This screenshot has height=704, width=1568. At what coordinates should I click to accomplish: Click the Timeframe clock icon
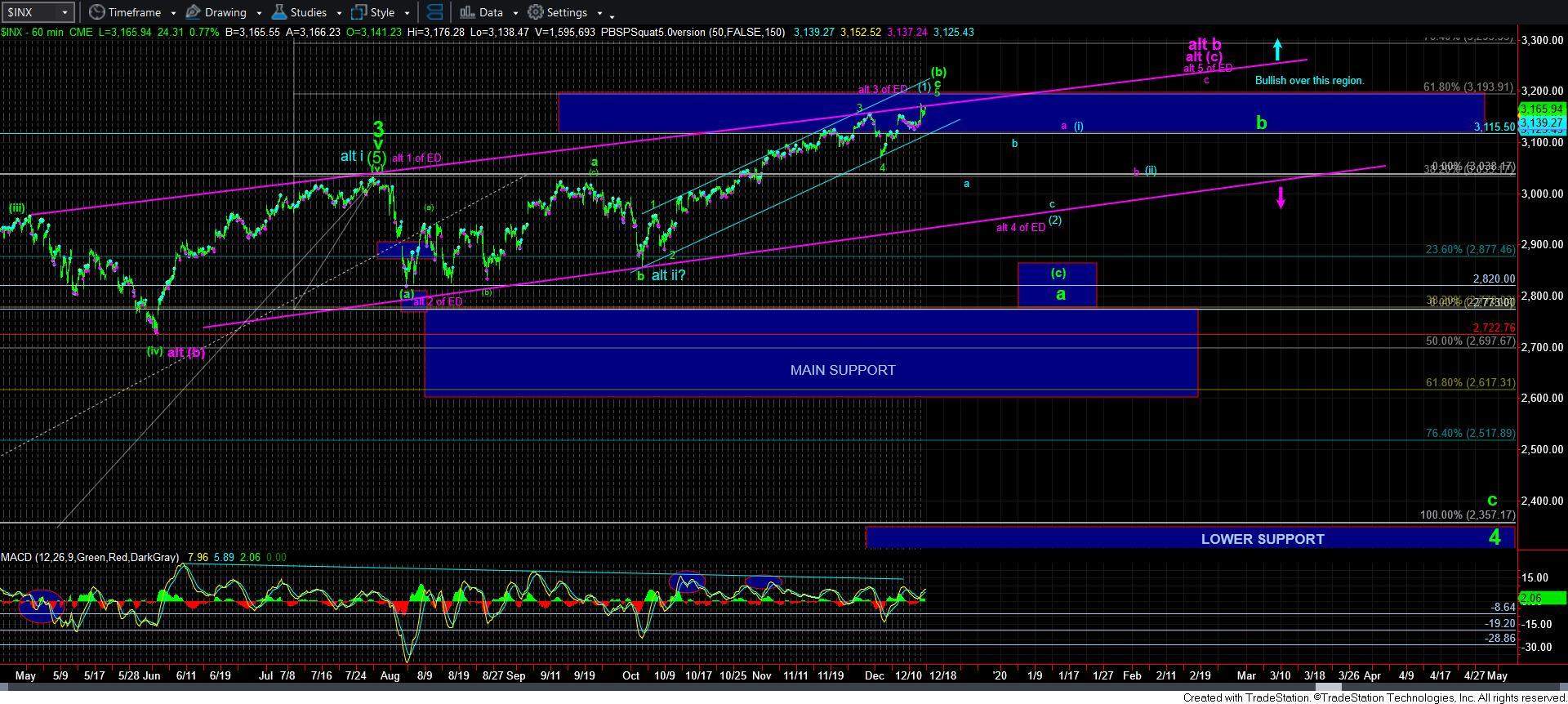[96, 12]
